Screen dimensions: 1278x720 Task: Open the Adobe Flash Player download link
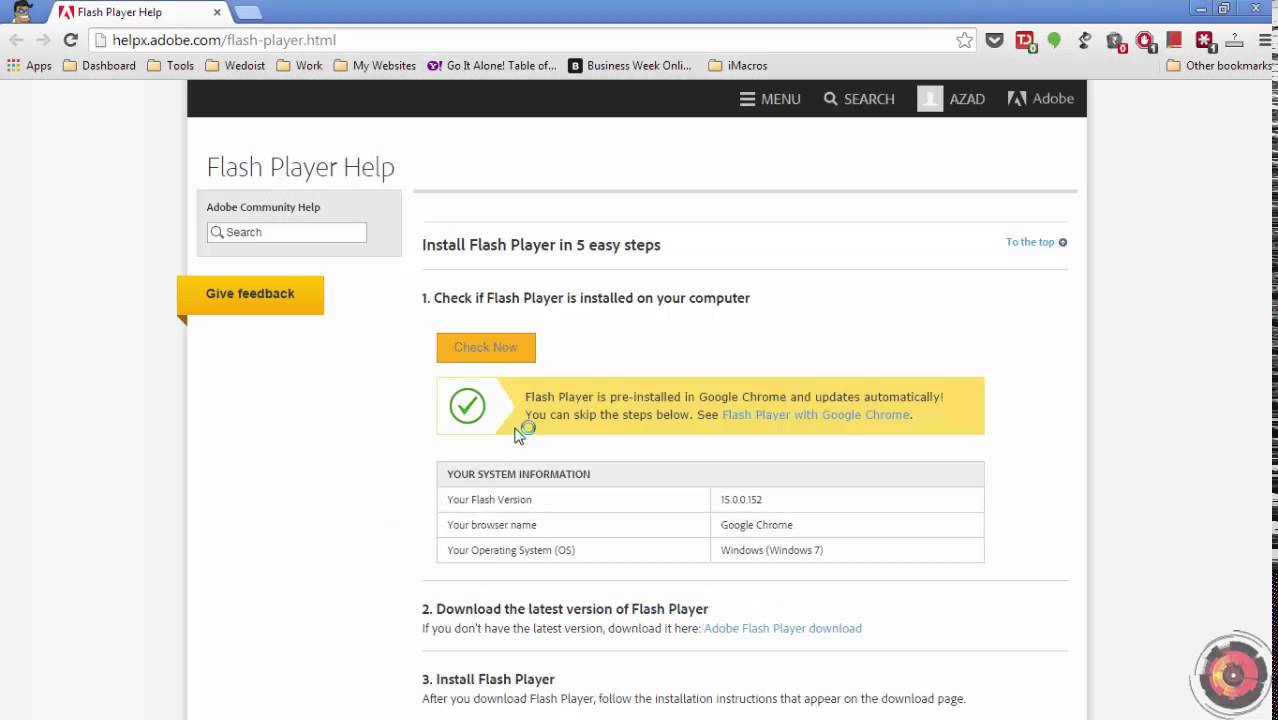(783, 629)
